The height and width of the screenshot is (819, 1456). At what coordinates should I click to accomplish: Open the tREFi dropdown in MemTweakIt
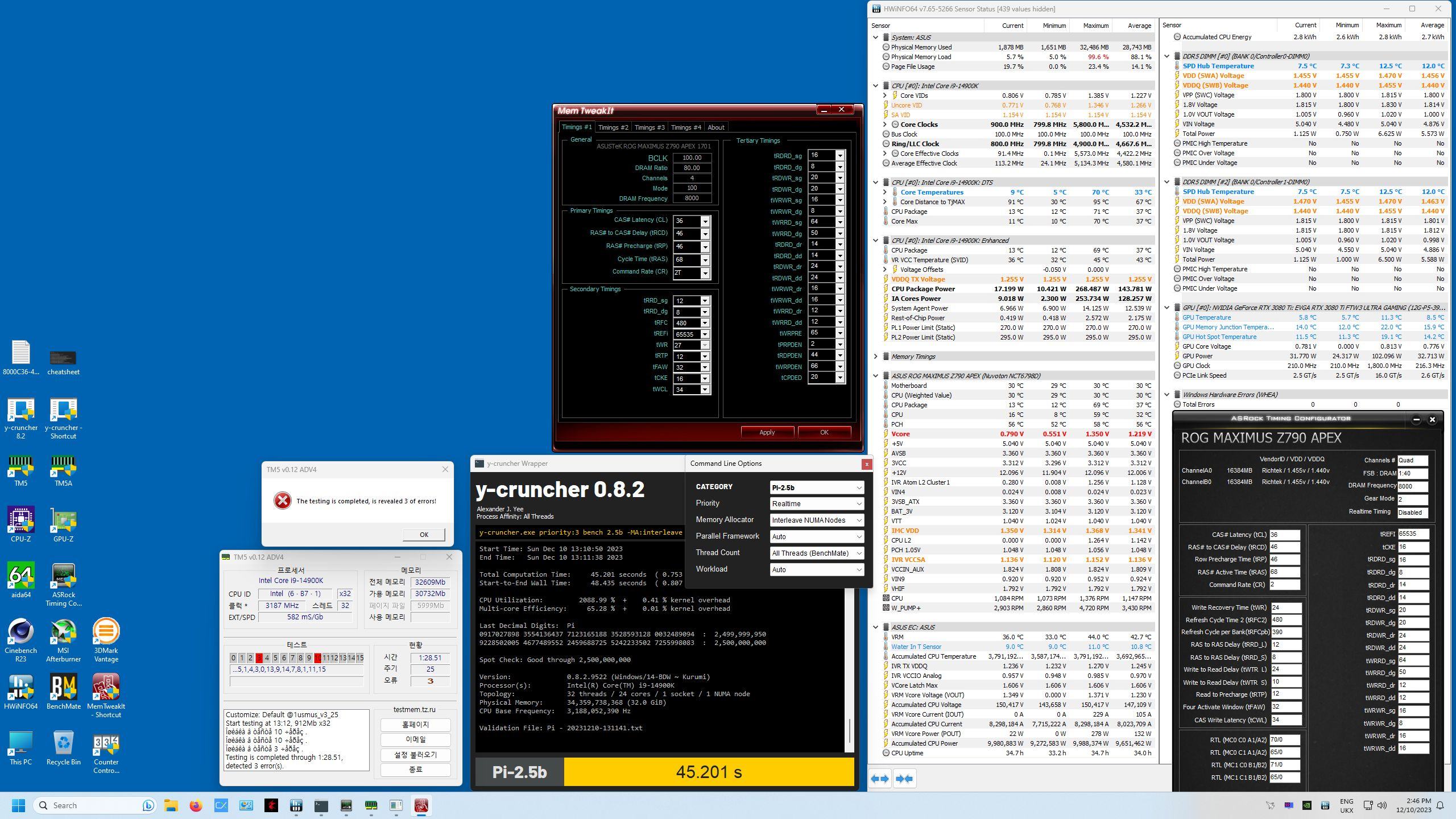[x=705, y=334]
